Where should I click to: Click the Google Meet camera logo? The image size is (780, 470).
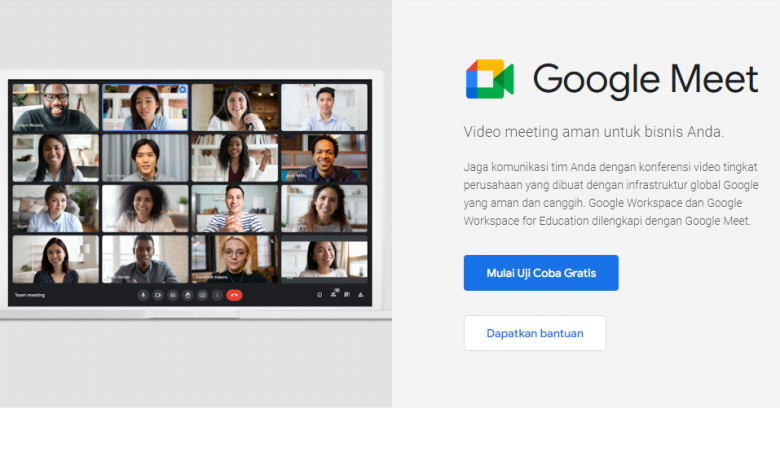(489, 79)
